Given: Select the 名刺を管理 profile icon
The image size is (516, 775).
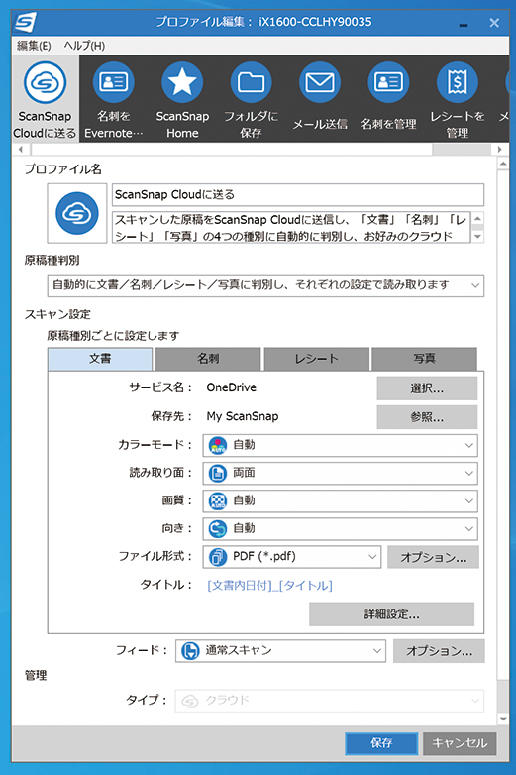Looking at the screenshot, I should point(388,82).
